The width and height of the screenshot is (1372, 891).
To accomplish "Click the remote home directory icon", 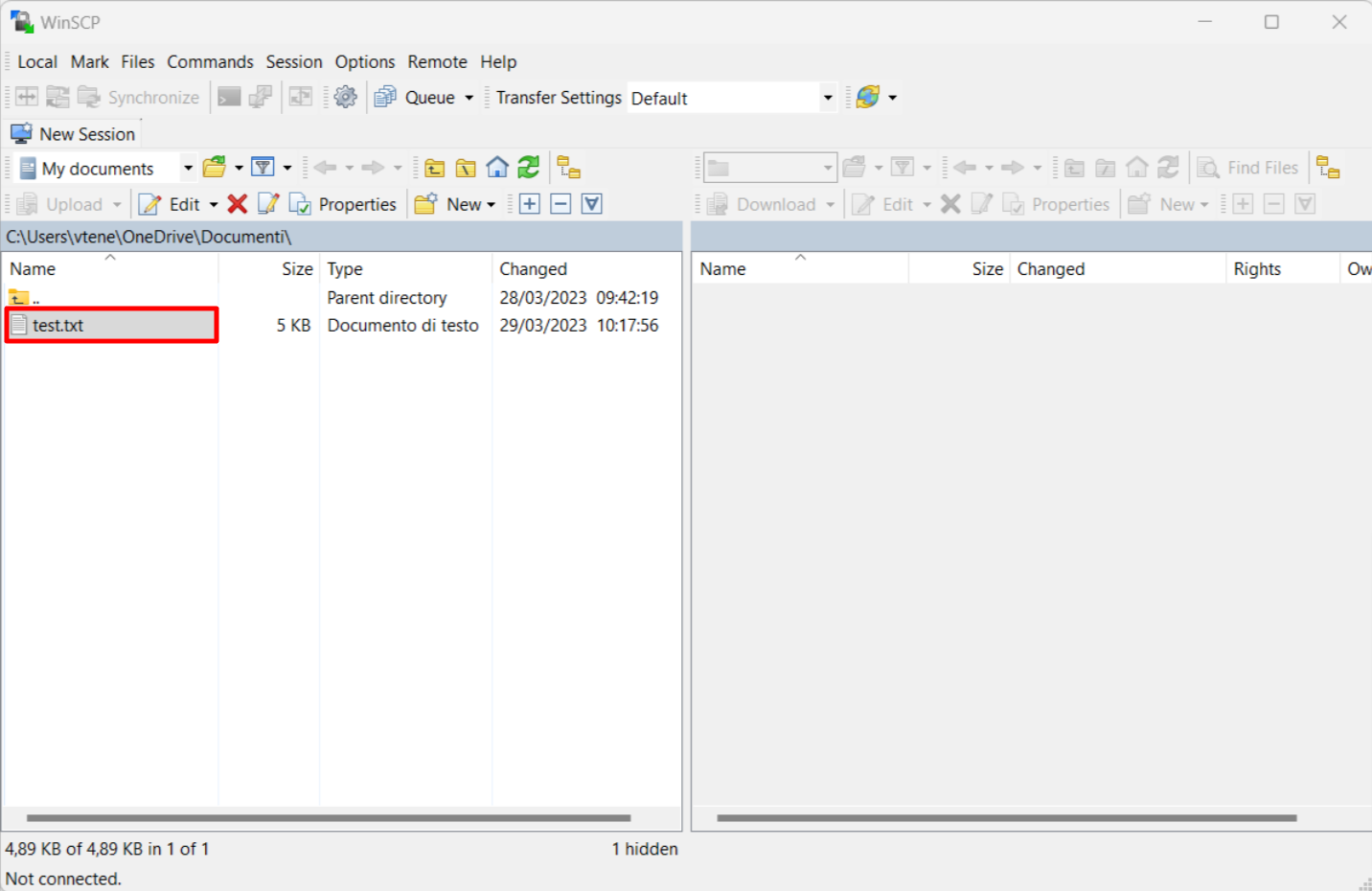I will [1136, 168].
